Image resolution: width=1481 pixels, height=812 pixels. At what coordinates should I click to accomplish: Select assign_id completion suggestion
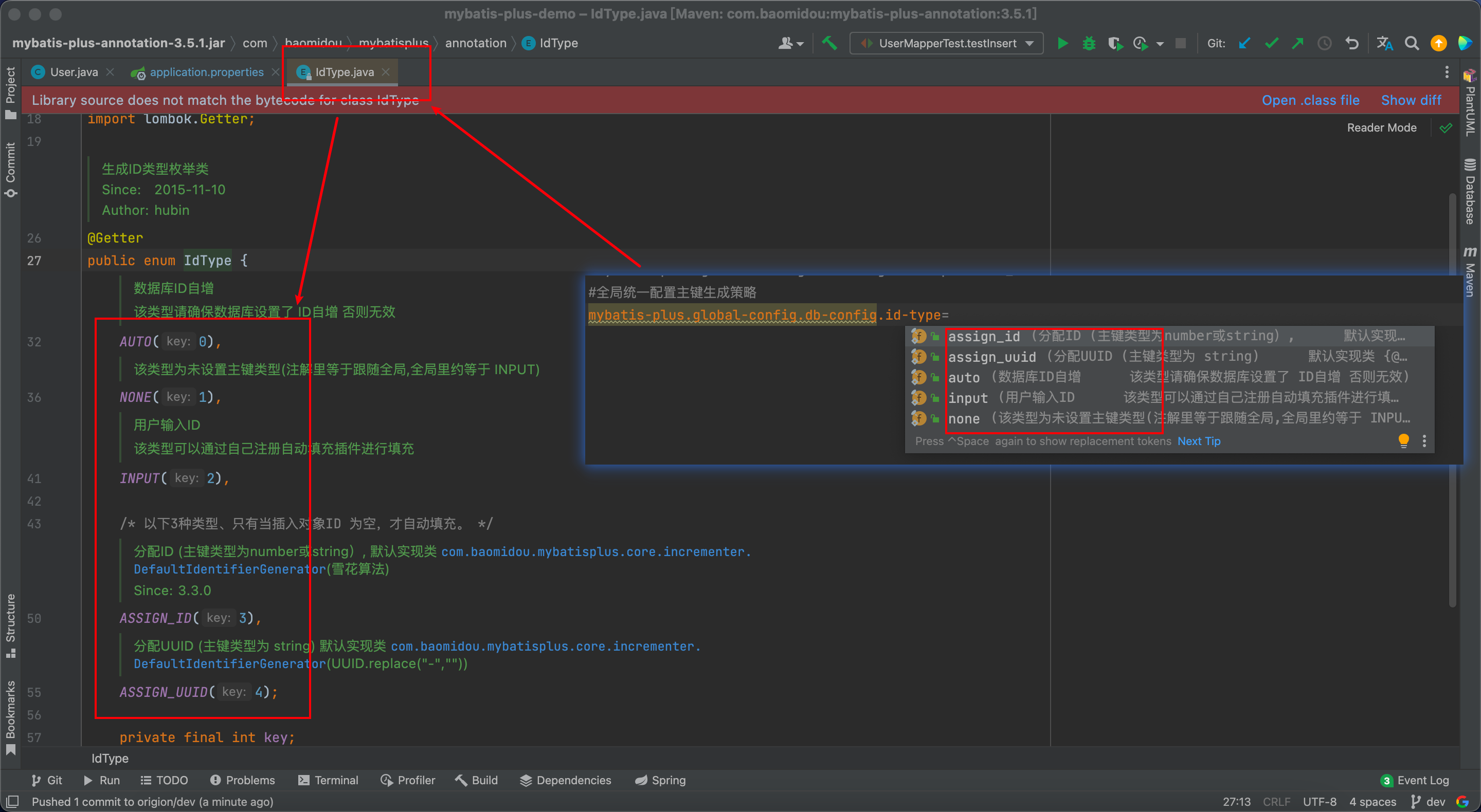(1169, 336)
